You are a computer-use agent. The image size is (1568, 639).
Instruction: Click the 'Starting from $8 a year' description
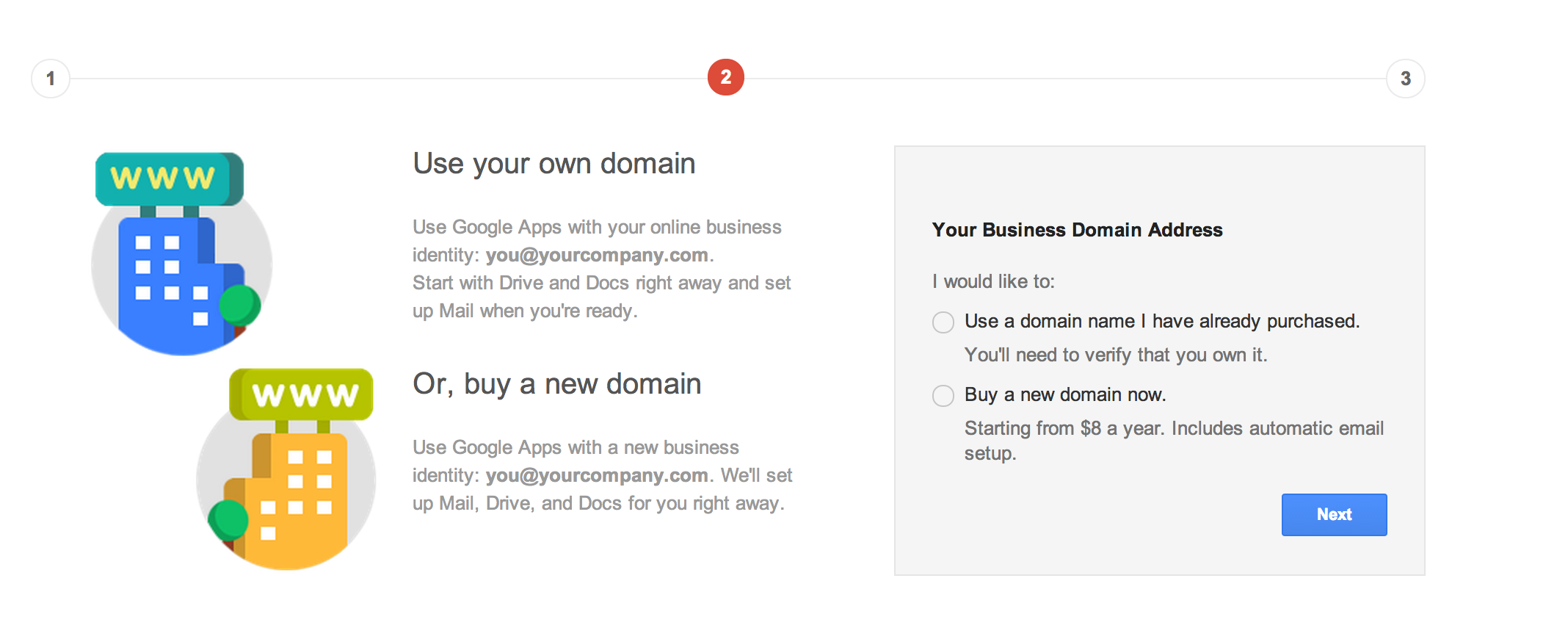(x=1175, y=441)
